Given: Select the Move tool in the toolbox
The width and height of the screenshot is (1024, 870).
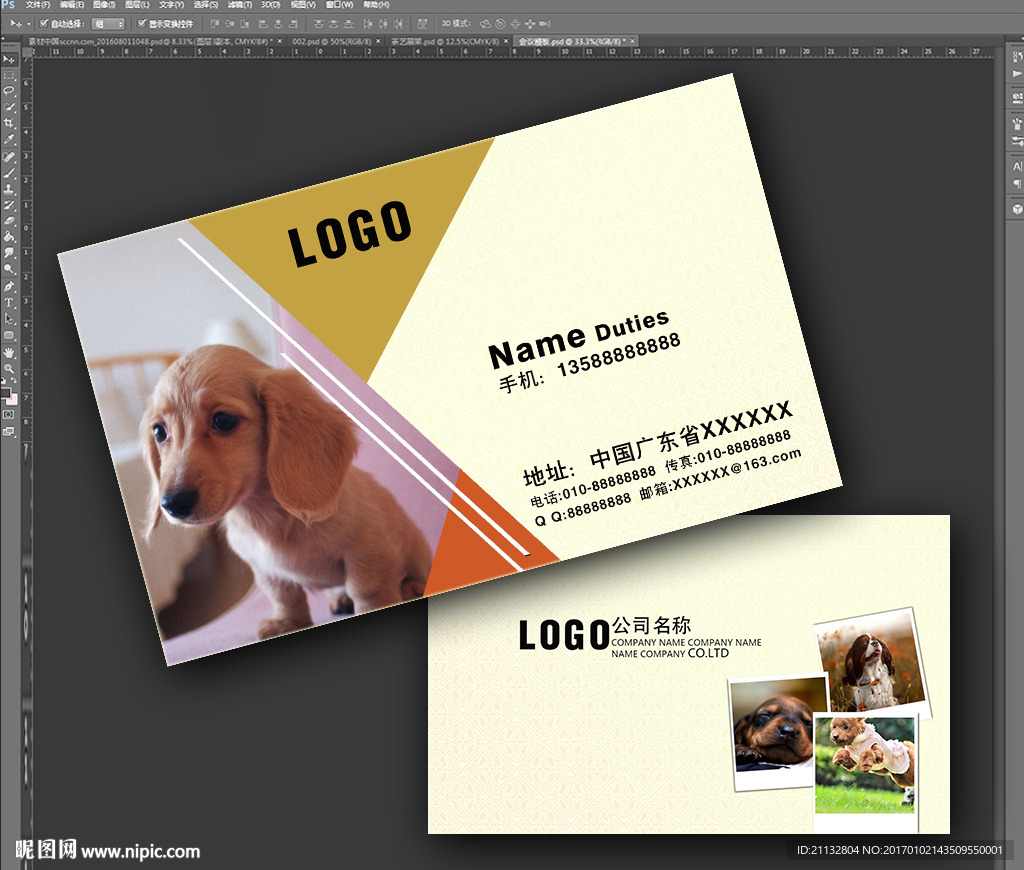Looking at the screenshot, I should click(9, 60).
